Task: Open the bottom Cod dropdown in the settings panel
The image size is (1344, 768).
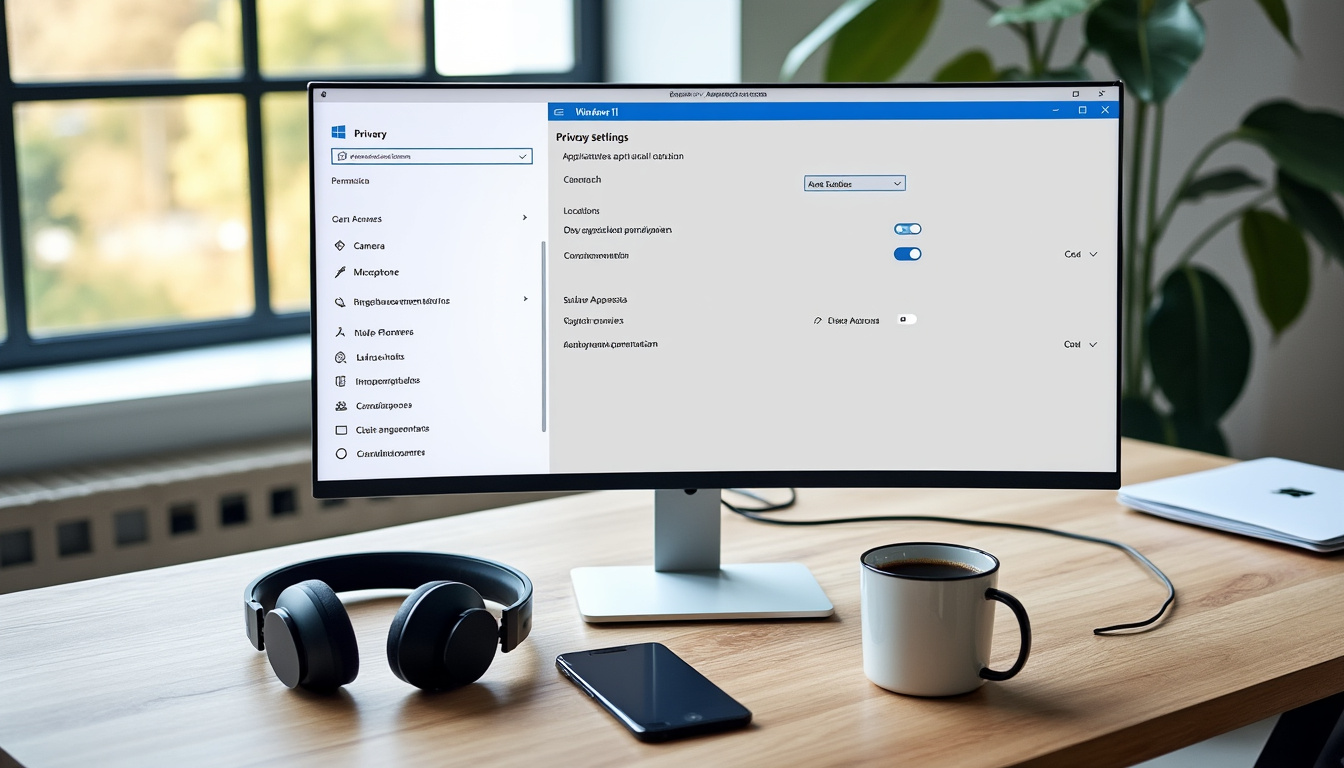Action: pos(1081,343)
